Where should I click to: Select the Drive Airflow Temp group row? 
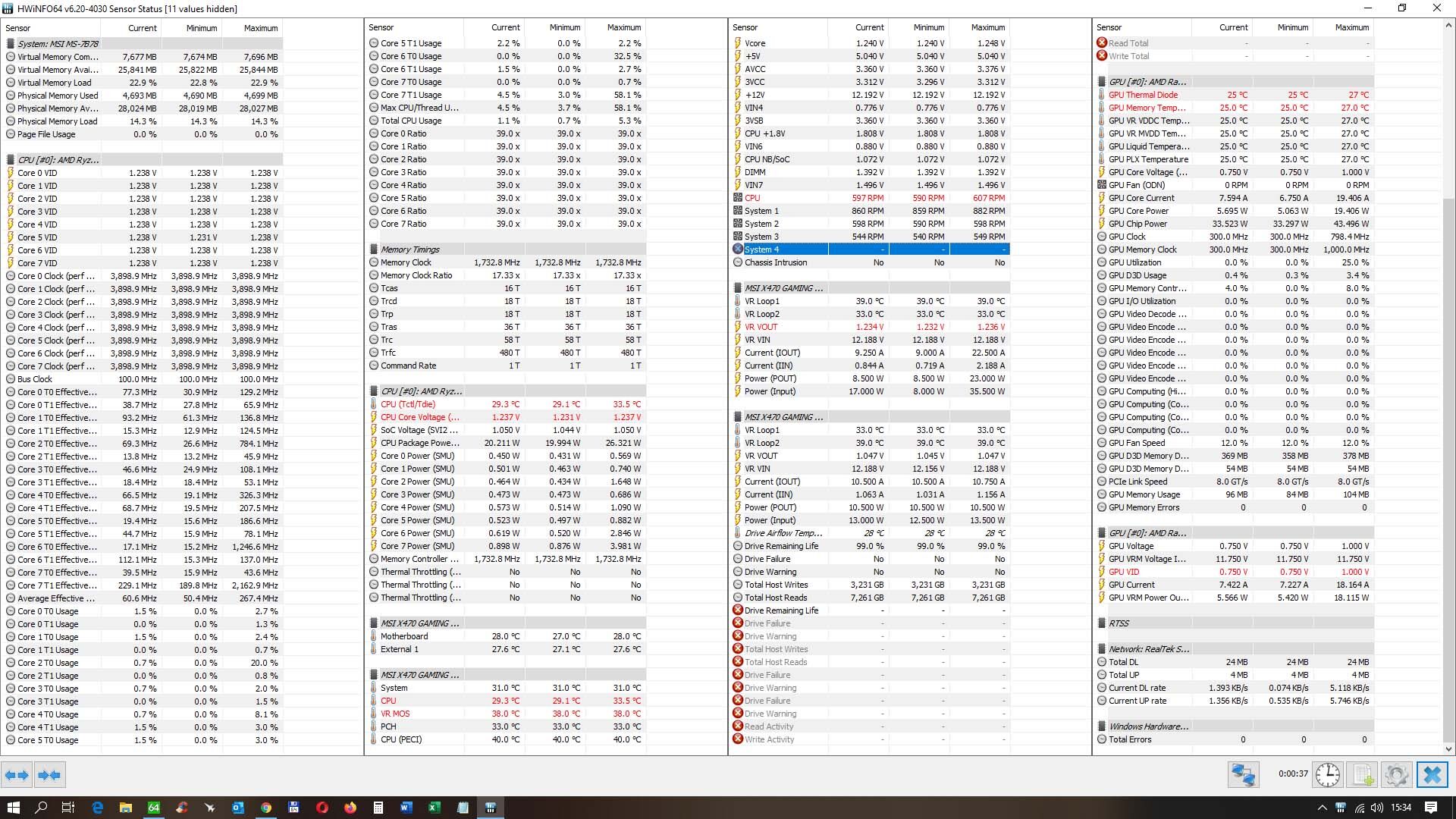(870, 533)
